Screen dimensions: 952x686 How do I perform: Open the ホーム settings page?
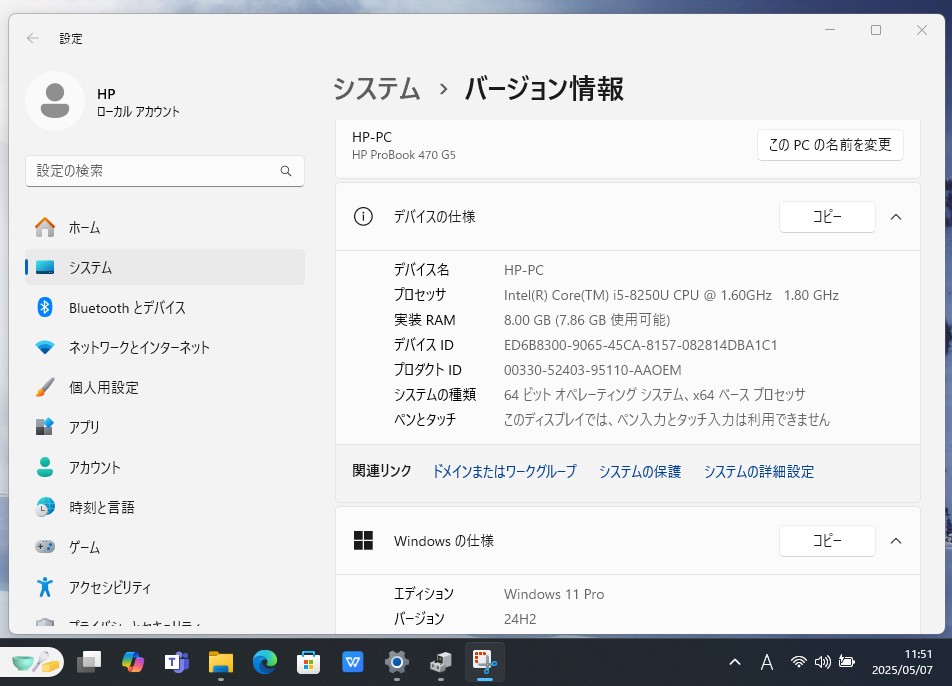[x=165, y=228]
